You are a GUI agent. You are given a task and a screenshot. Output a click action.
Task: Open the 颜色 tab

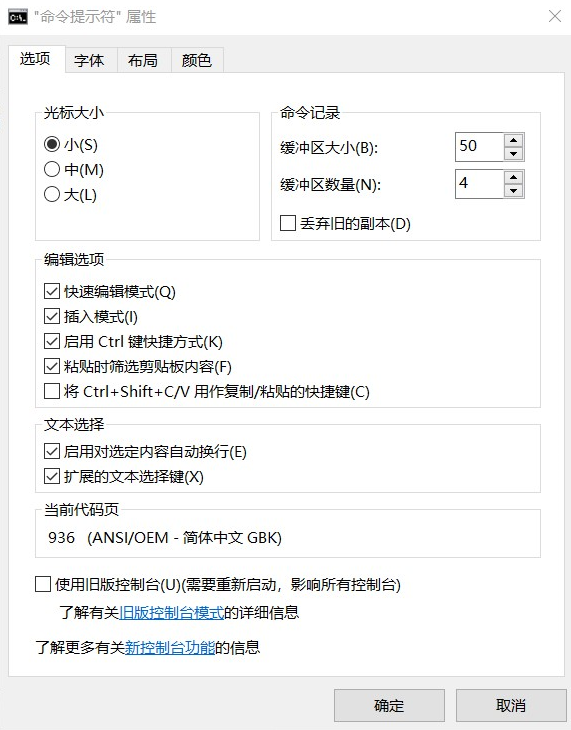coord(197,60)
